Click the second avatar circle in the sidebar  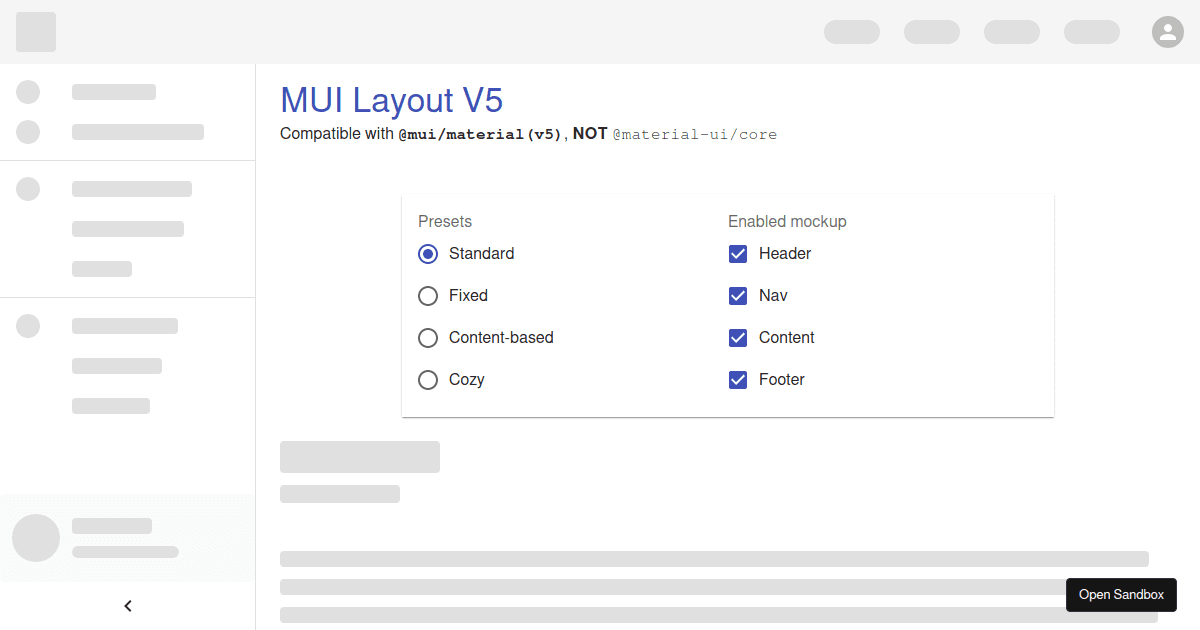27,131
